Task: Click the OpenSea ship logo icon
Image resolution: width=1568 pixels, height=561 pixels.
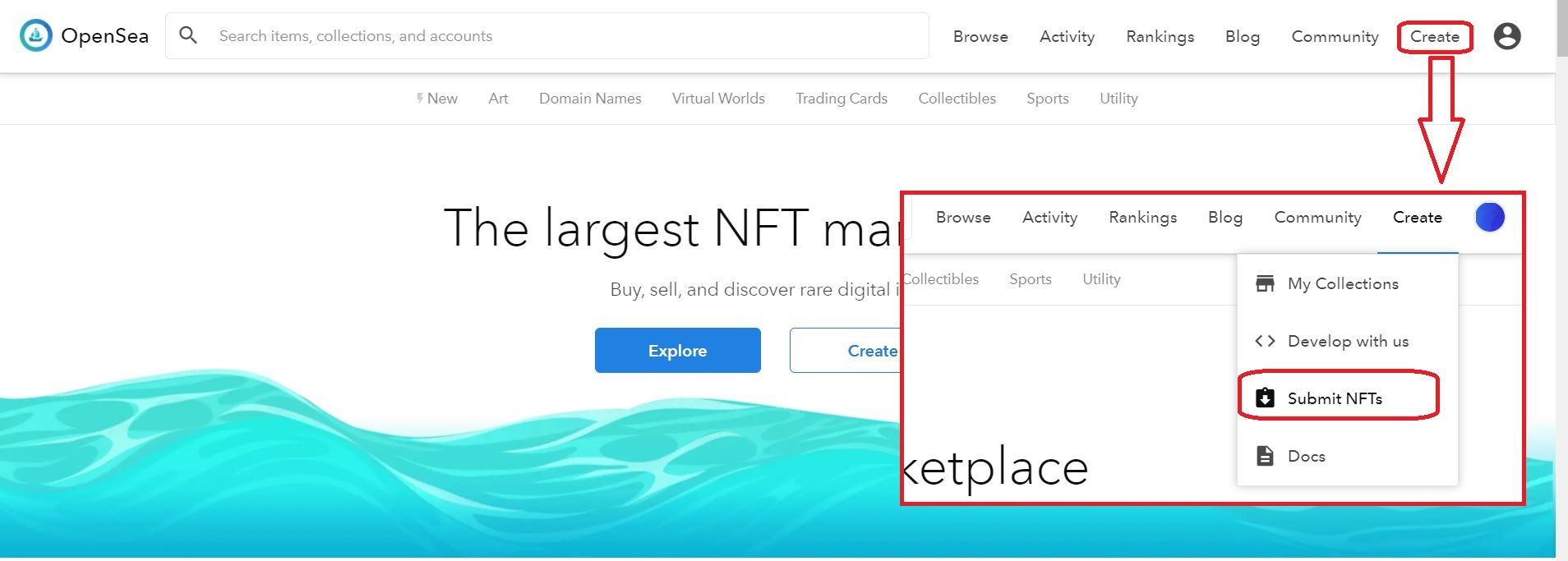Action: 36,36
